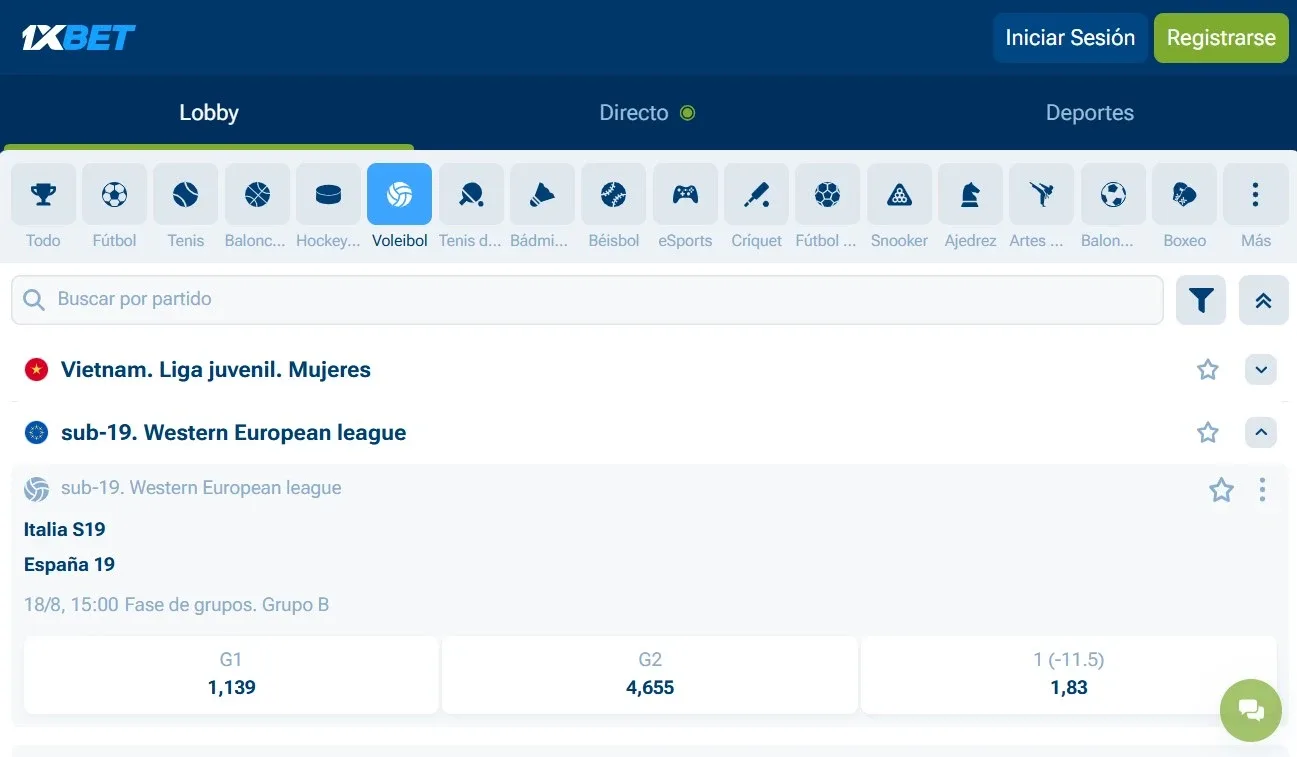This screenshot has height=757, width=1297.
Task: Select the Todo trophy icon
Action: click(x=43, y=194)
